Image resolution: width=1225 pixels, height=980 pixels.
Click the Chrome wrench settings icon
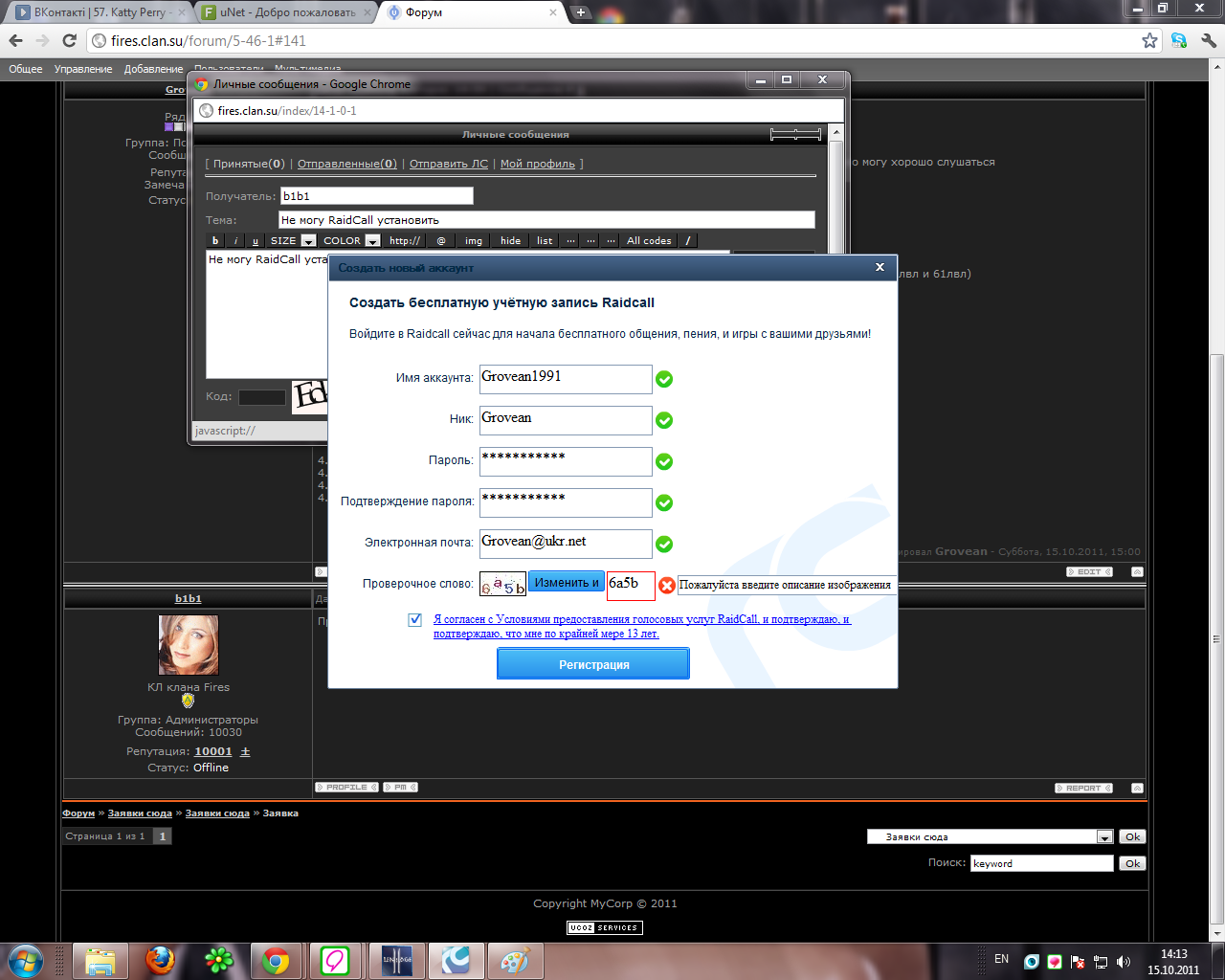pos(1208,40)
